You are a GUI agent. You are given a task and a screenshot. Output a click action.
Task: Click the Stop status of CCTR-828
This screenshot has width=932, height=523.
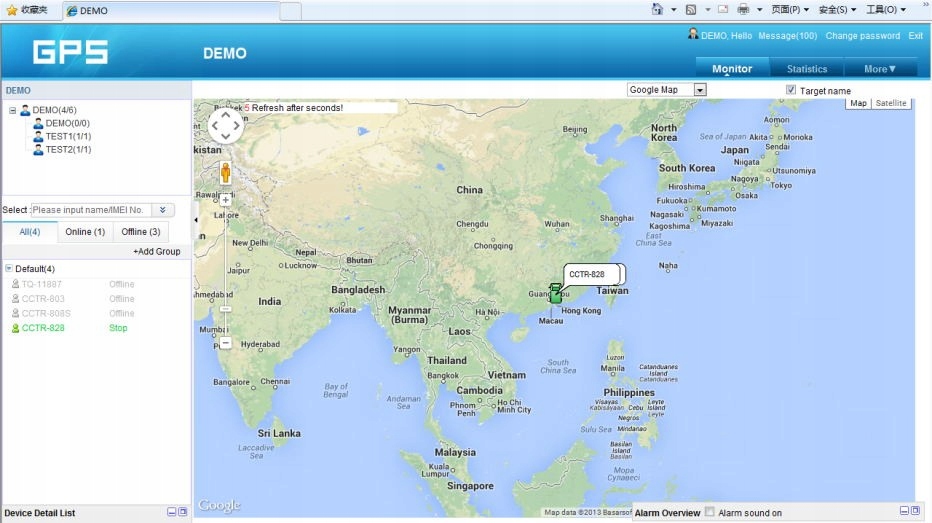(x=118, y=328)
